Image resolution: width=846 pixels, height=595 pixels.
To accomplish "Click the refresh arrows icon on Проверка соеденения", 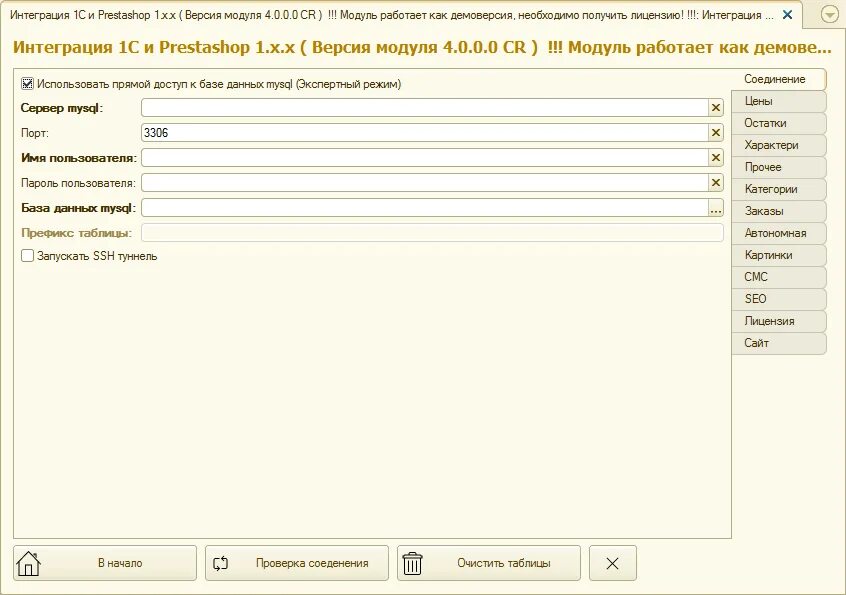I will pyautogui.click(x=220, y=563).
